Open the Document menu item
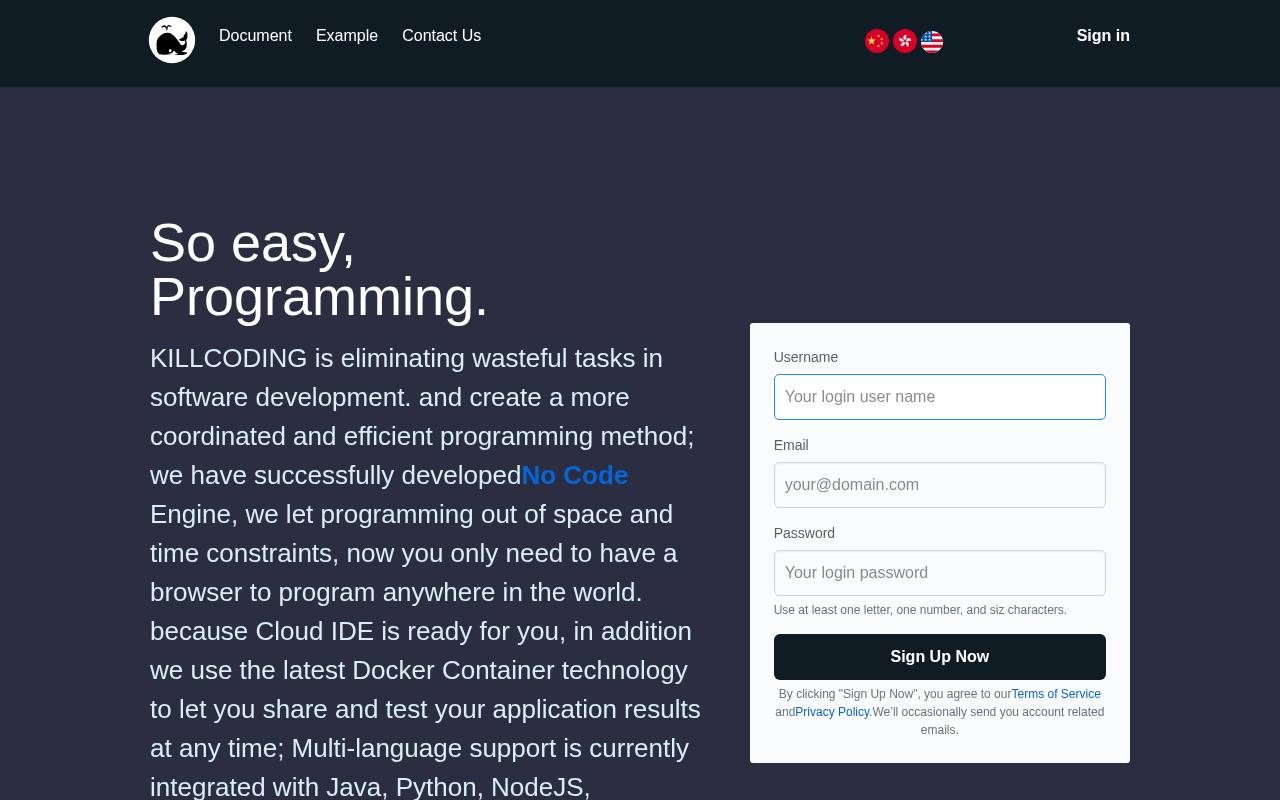This screenshot has height=800, width=1280. [255, 36]
